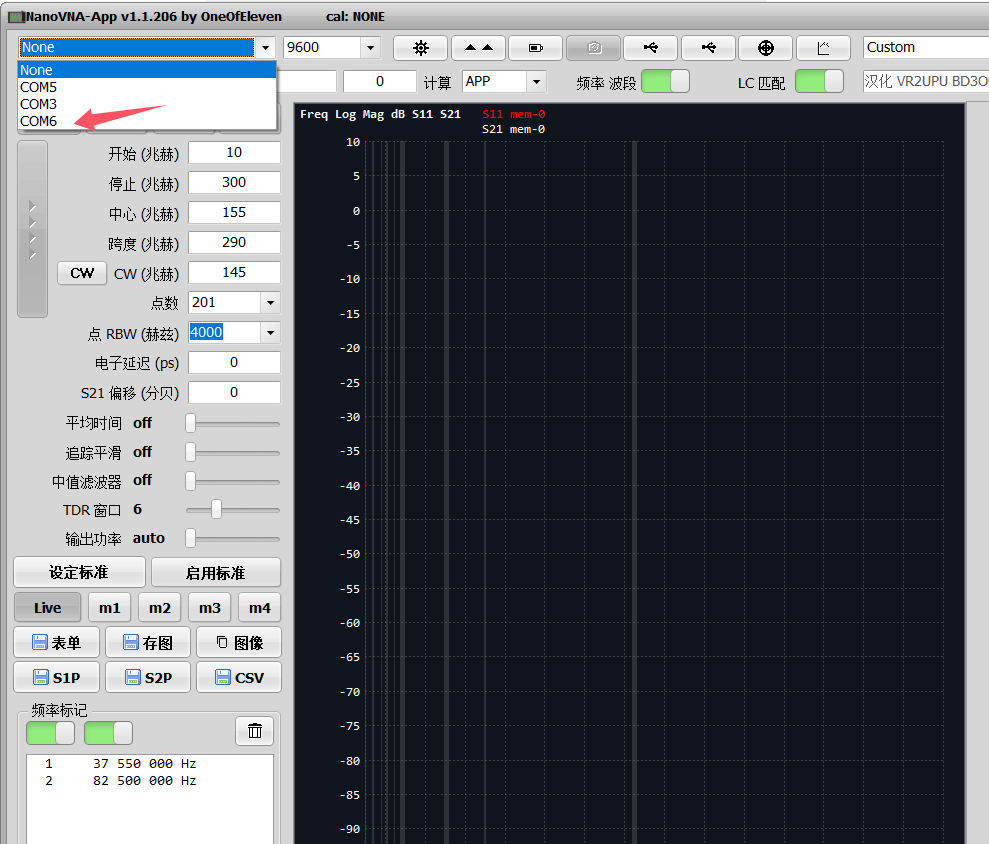This screenshot has height=844, width=989.
Task: Open the 计算 APP dropdown
Action: coord(535,81)
